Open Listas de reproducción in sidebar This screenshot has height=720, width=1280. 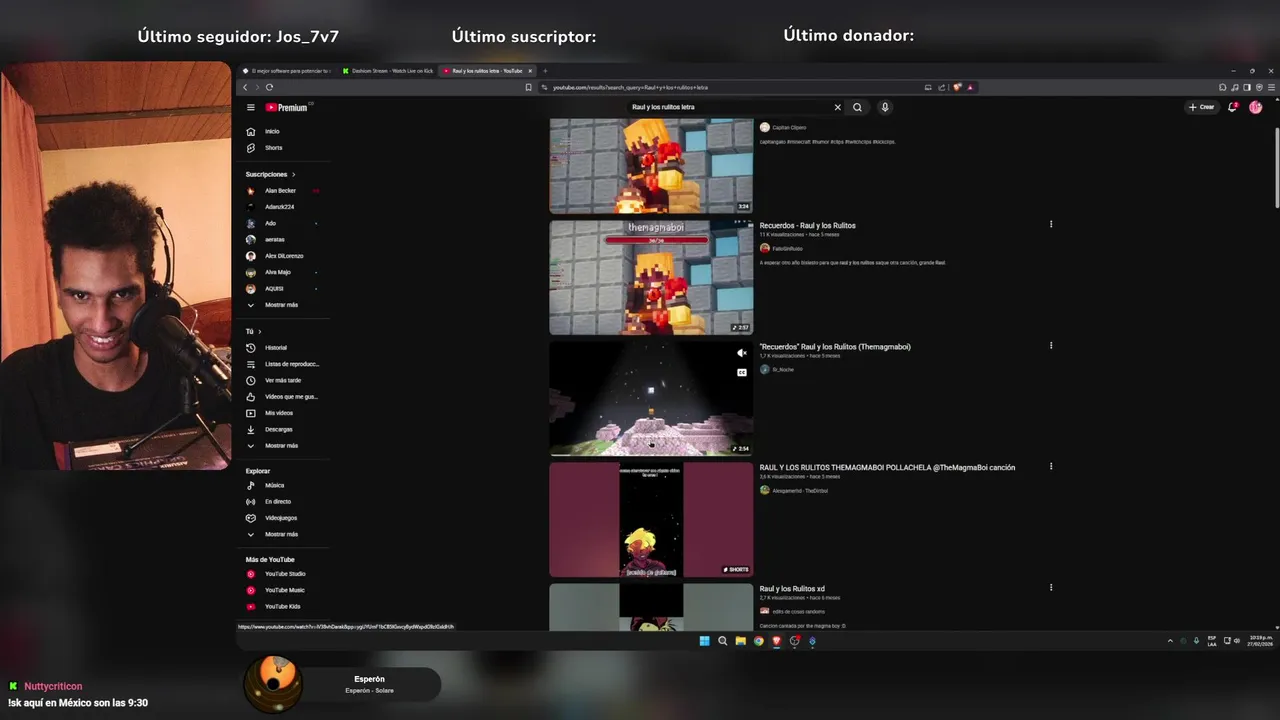click(291, 364)
